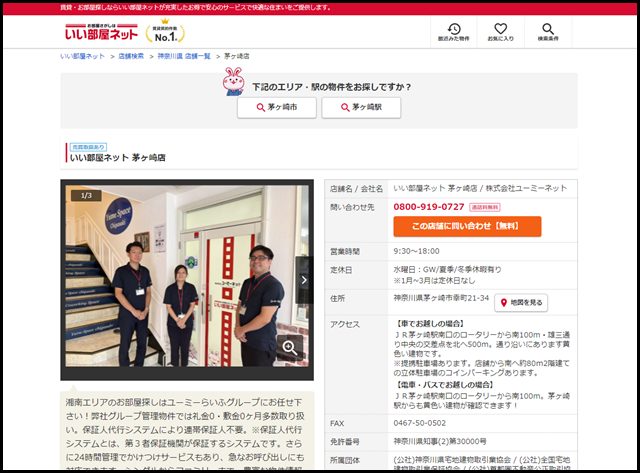Open 神奈川県 店舗一覧 breadcrumb link
This screenshot has height=473, width=640.
click(184, 57)
